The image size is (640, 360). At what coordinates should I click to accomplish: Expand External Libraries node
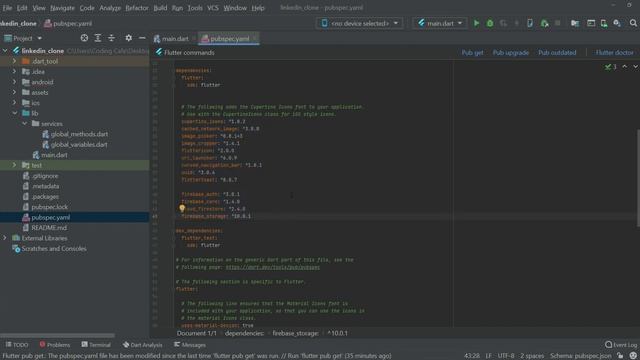[5, 238]
